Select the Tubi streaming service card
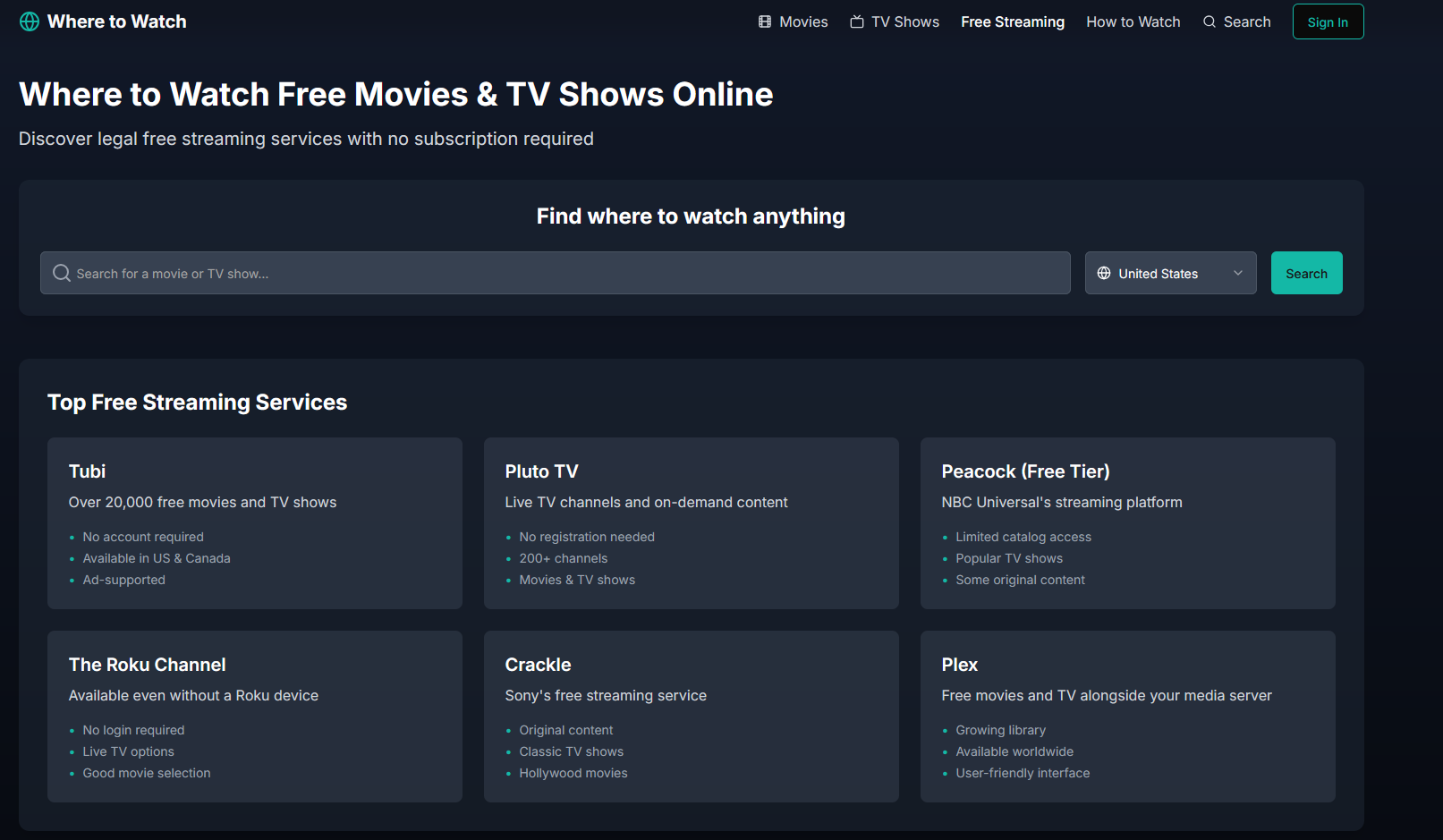Screen dimensions: 1443x840 pos(254,523)
